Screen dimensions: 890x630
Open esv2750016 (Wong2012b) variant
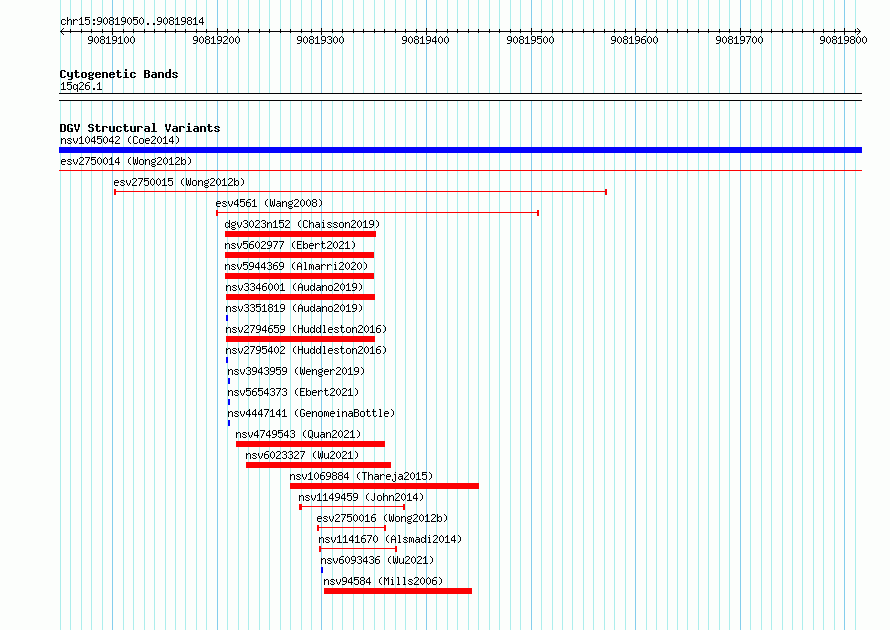pos(383,518)
